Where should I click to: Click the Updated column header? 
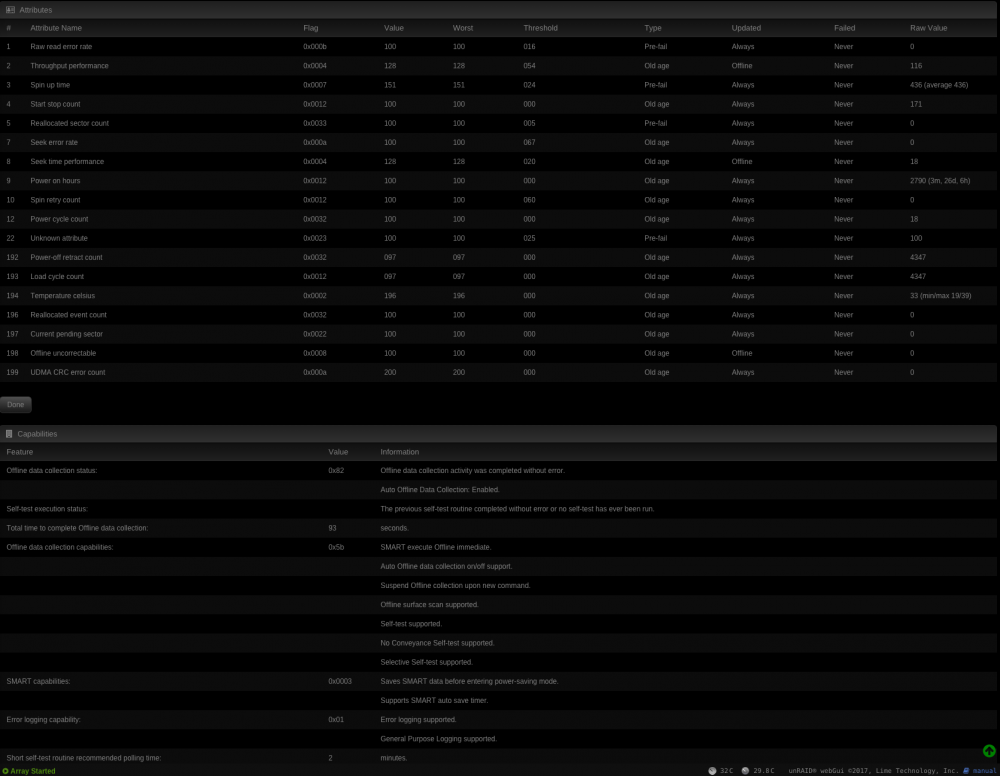746,28
